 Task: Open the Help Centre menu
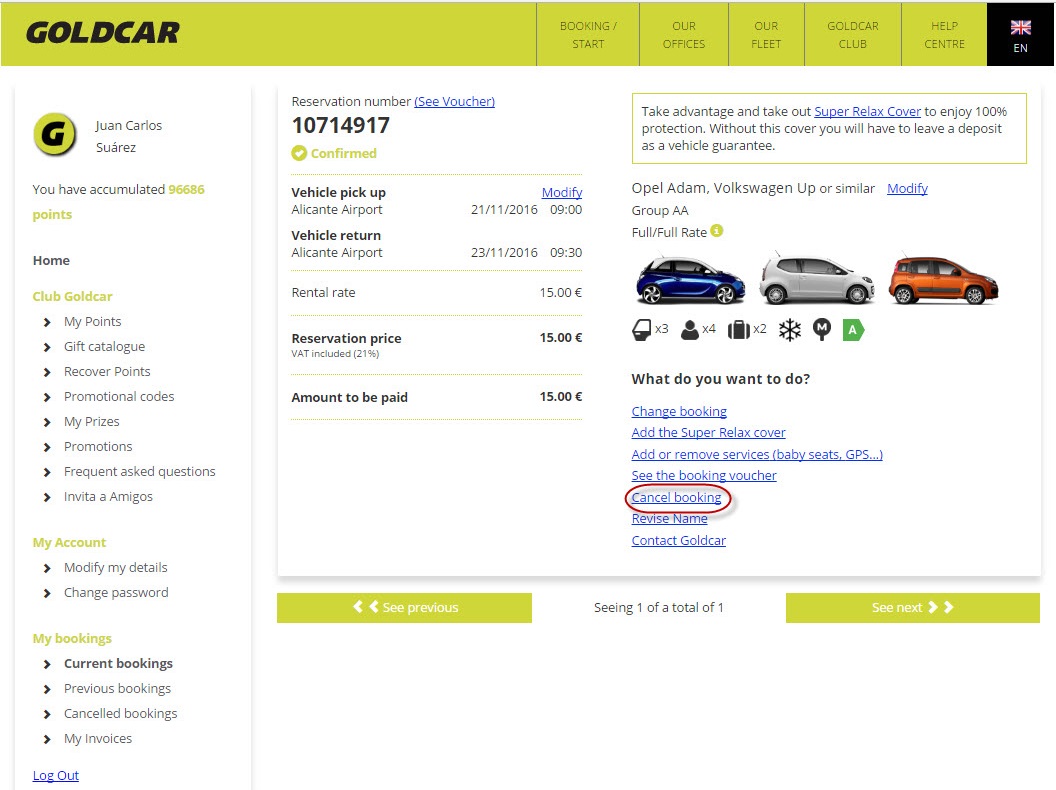click(944, 34)
